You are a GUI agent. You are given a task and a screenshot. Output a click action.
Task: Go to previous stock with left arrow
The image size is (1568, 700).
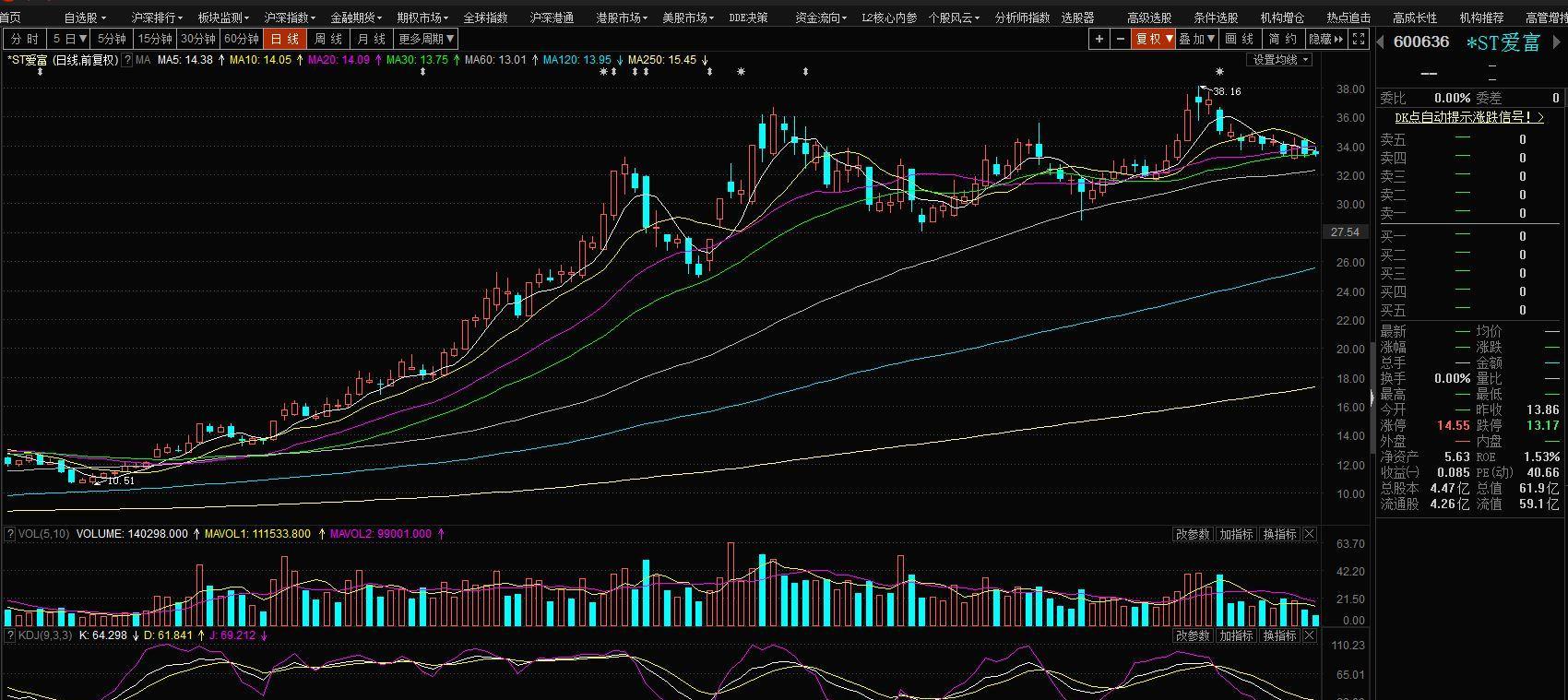pos(1381,42)
